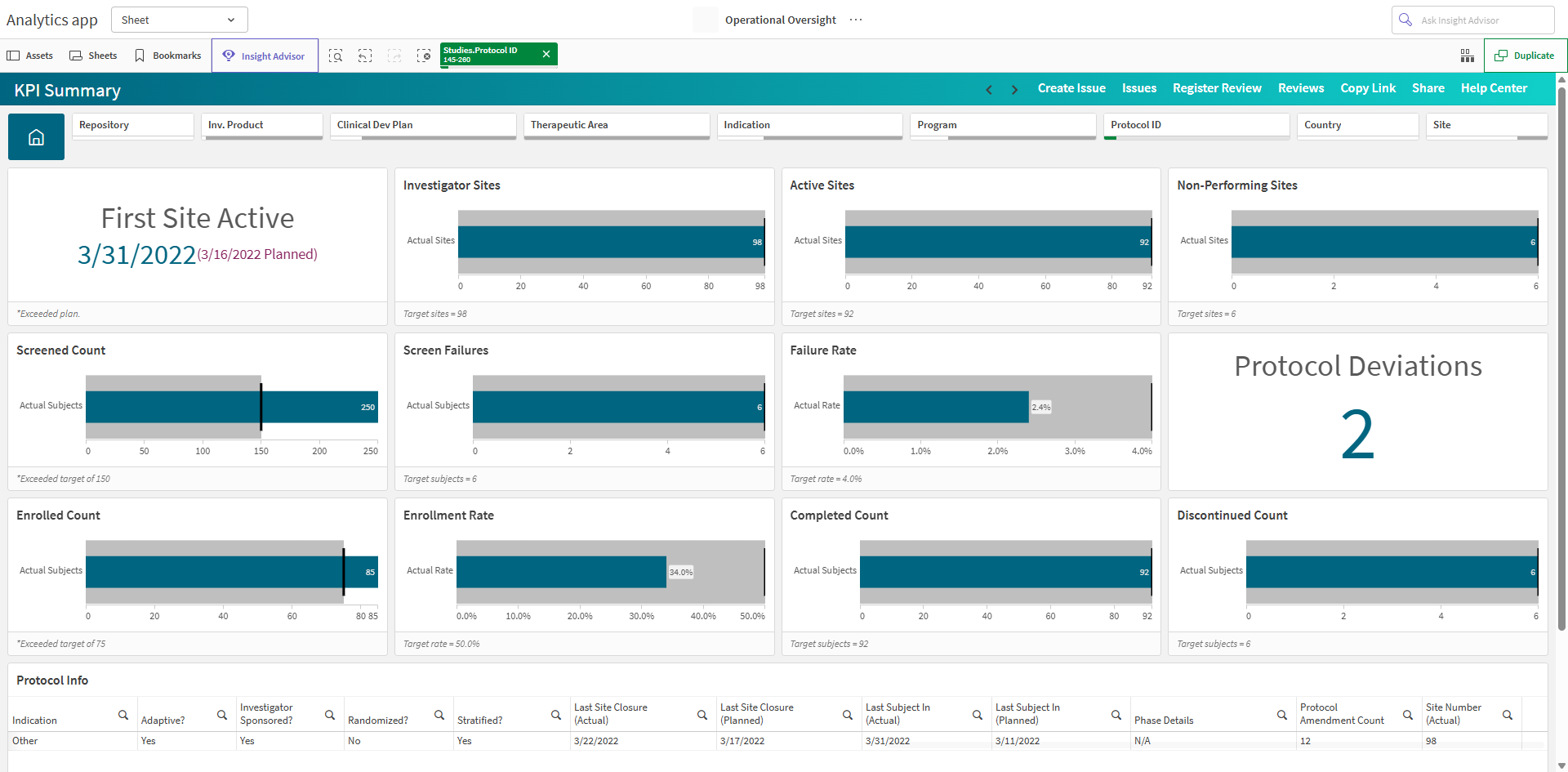The width and height of the screenshot is (1568, 772).
Task: Click the smart search selection icon
Action: (x=336, y=56)
